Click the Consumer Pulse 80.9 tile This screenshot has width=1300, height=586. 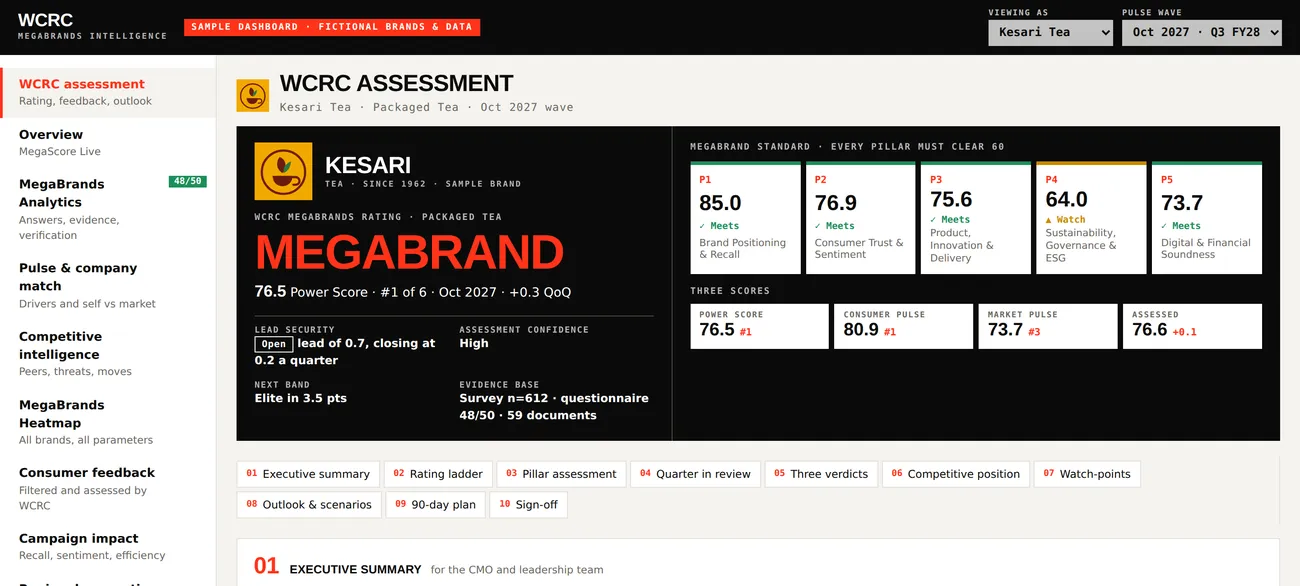pyautogui.click(x=904, y=326)
